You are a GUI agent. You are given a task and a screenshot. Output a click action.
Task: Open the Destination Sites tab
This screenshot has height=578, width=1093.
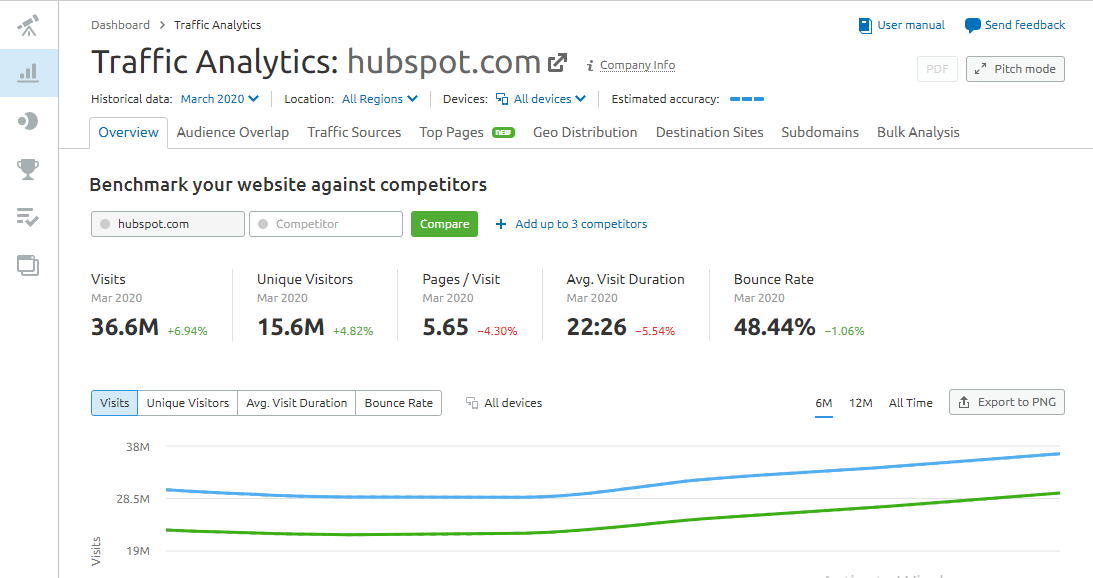[710, 132]
